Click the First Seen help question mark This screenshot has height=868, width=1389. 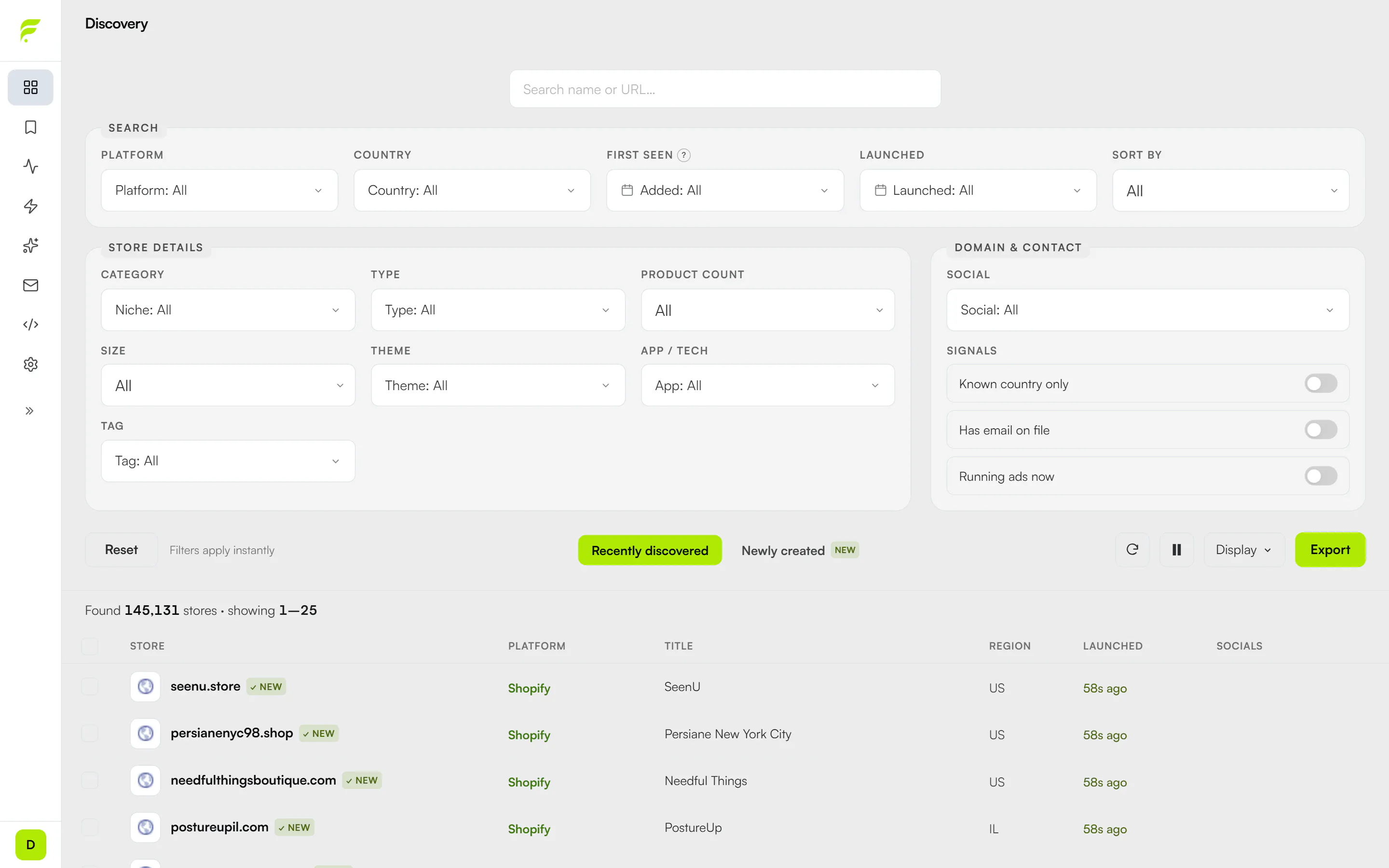pyautogui.click(x=683, y=155)
